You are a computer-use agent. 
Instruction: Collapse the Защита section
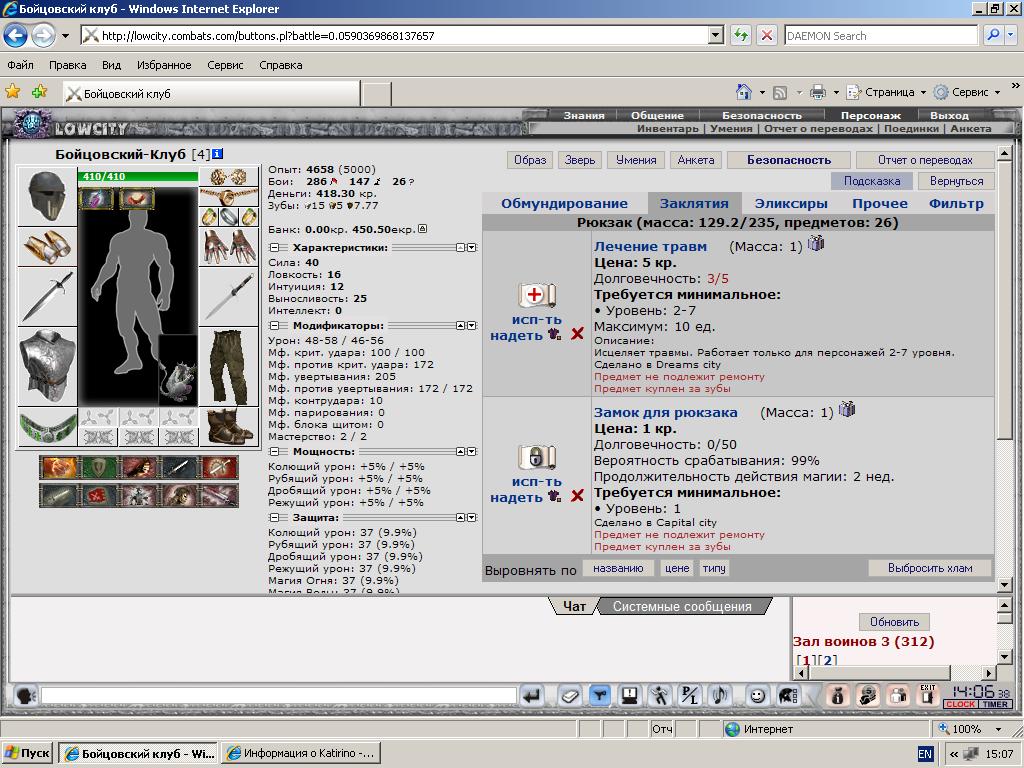click(x=274, y=518)
